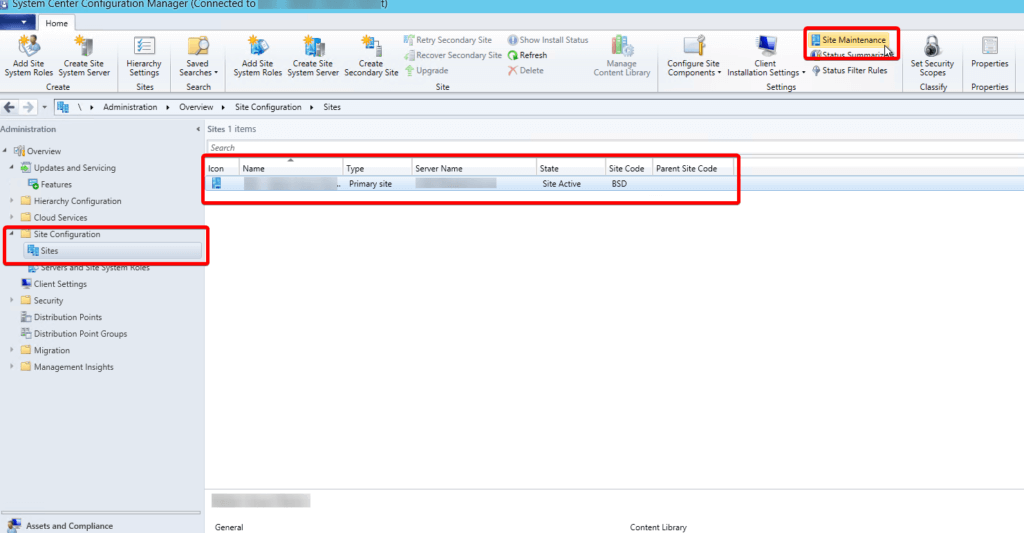The height and width of the screenshot is (533, 1024).
Task: Go forward with the forward arrow
Action: click(x=27, y=107)
